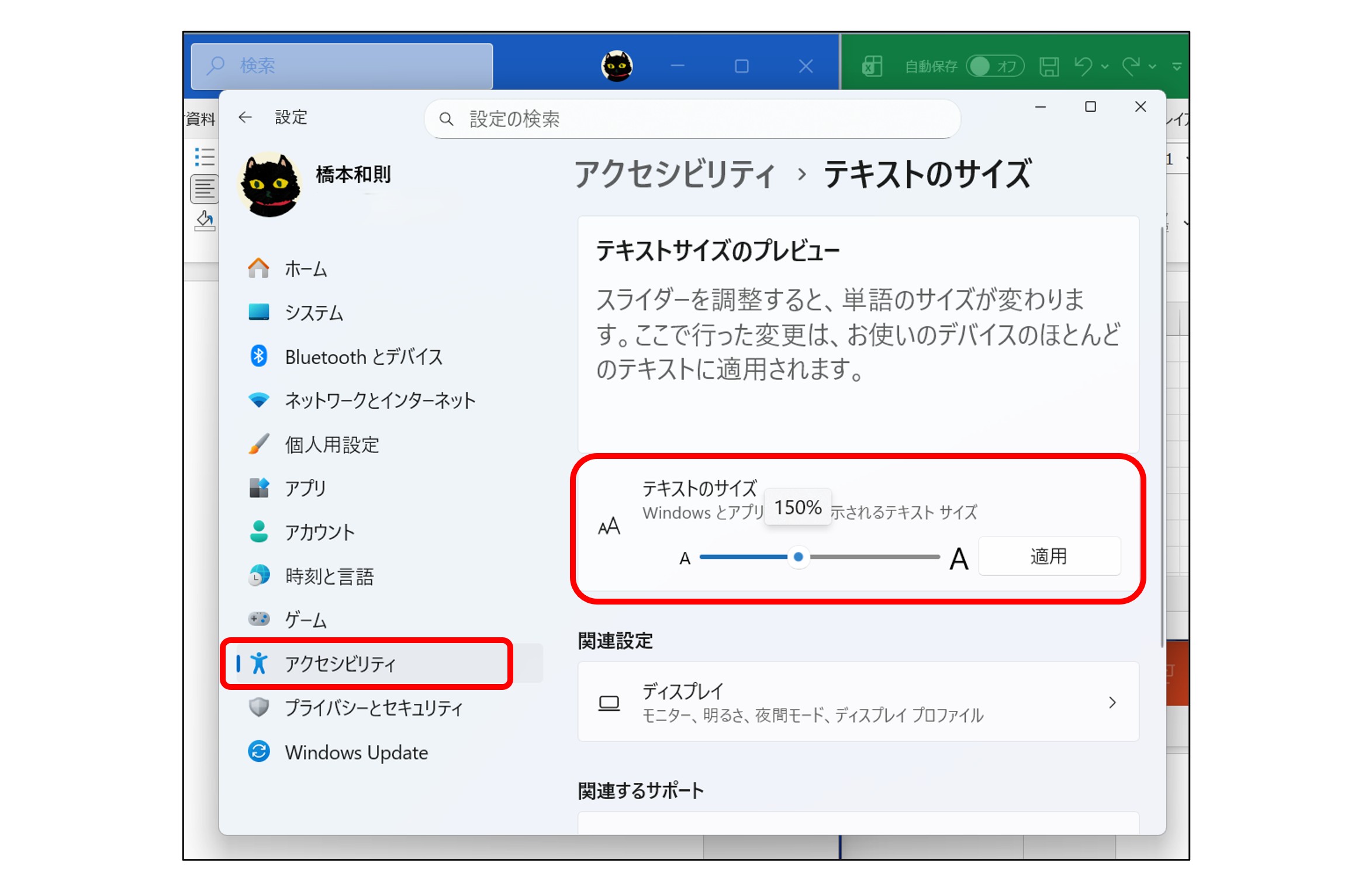Viewport: 1372px width, 891px height.
Task: Select プライバシーとセキュリティ in the sidebar
Action: (x=373, y=708)
